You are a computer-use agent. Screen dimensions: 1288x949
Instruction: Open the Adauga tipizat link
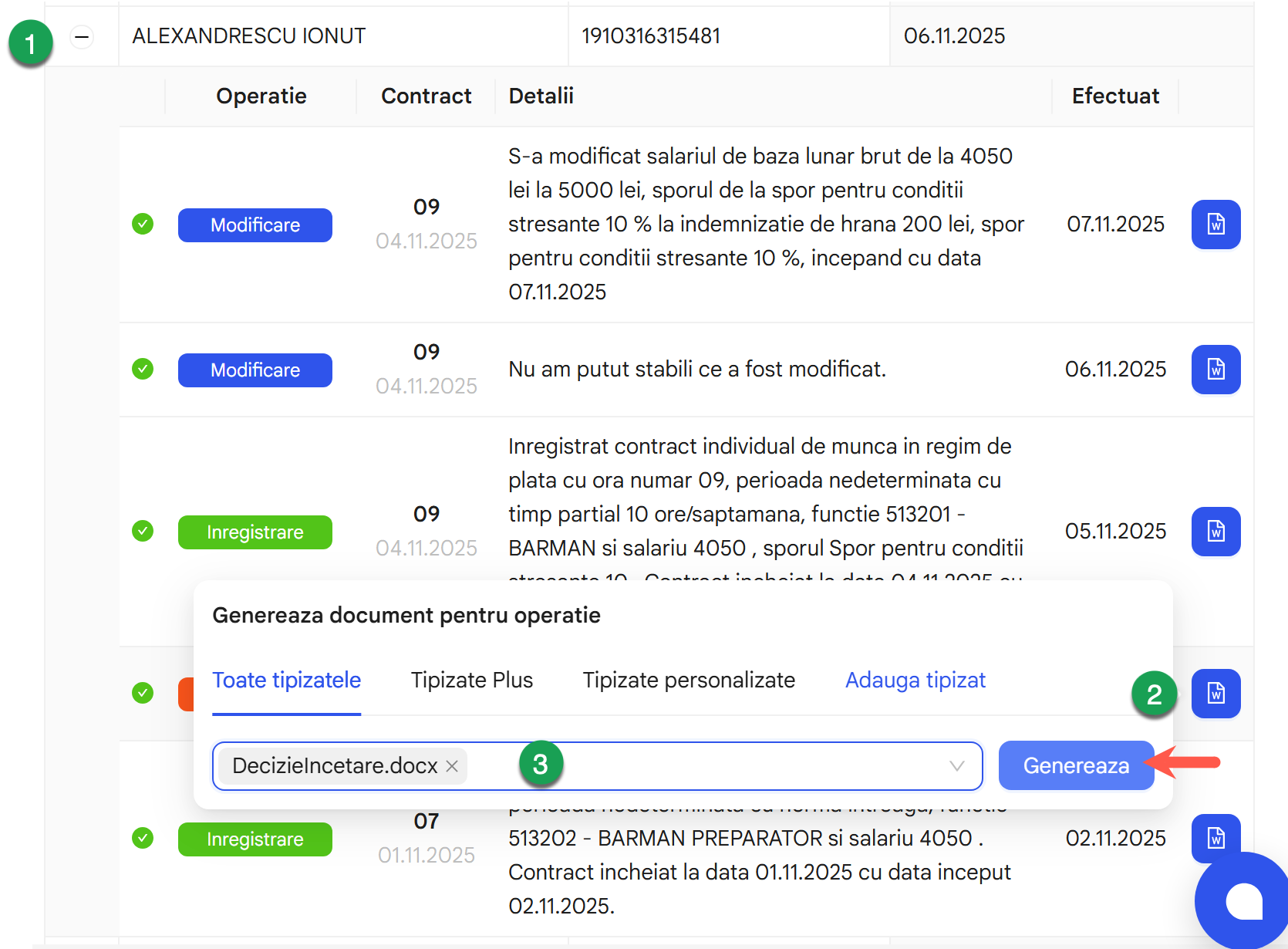[x=915, y=680]
